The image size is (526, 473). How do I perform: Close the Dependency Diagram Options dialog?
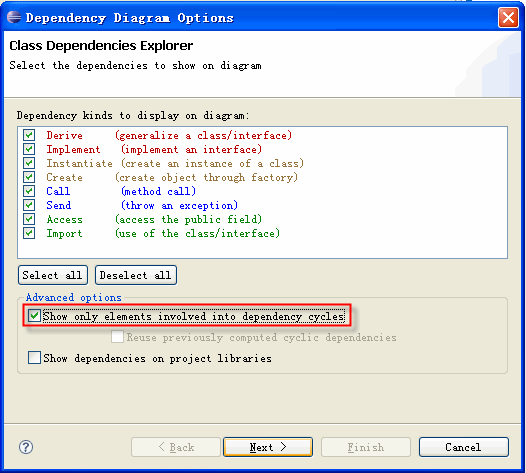pos(508,17)
